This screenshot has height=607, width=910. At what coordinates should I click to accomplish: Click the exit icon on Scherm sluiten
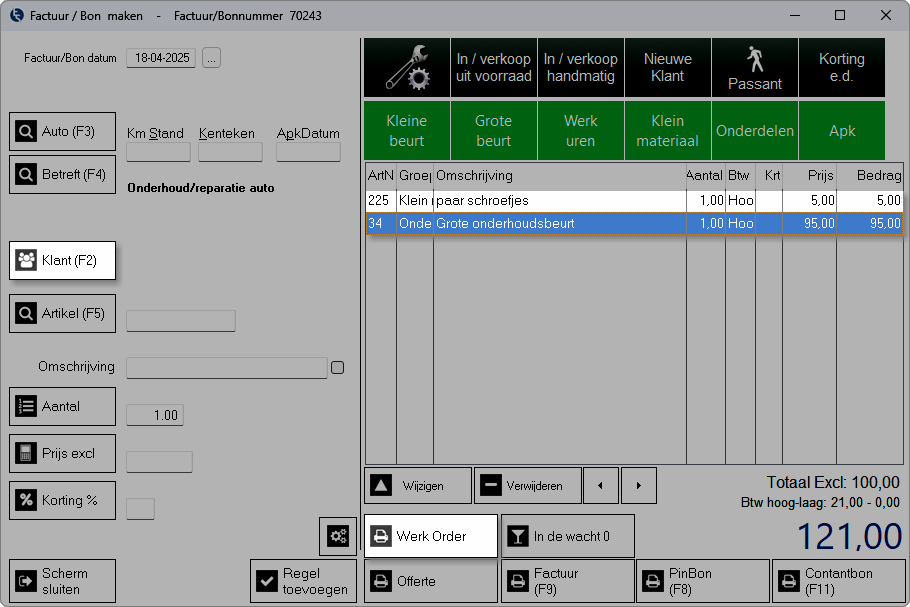pos(26,581)
